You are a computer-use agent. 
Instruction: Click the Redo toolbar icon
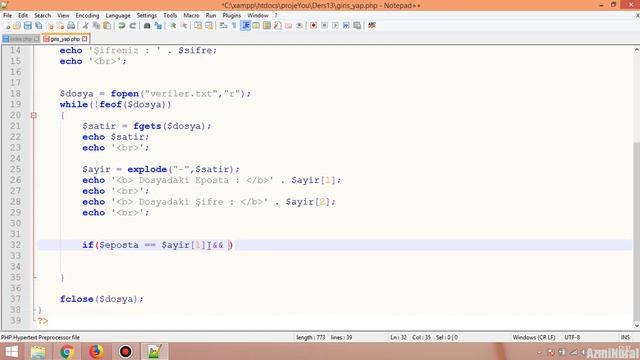[x=133, y=26]
